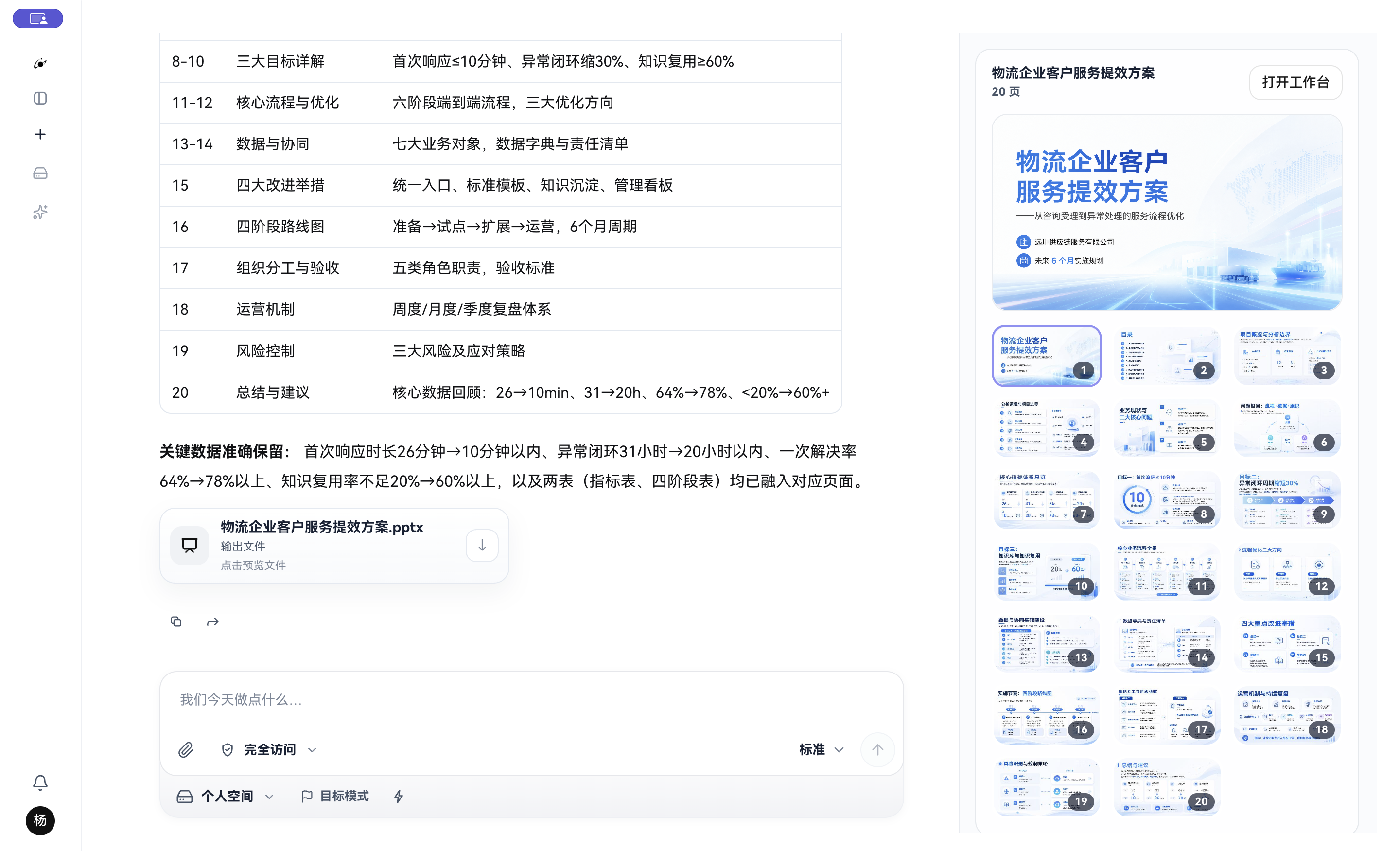Click table cell 风险控制
This screenshot has height=851, width=1400.
point(265,351)
